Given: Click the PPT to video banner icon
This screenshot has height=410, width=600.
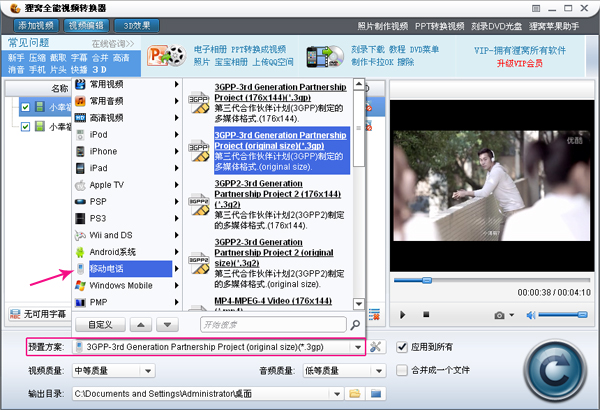Looking at the screenshot, I should coord(166,56).
